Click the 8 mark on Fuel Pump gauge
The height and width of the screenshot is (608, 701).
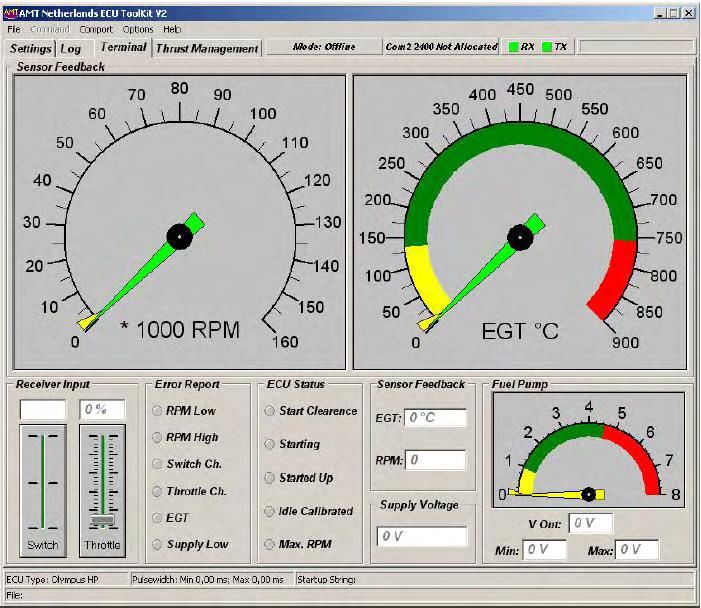(x=676, y=494)
